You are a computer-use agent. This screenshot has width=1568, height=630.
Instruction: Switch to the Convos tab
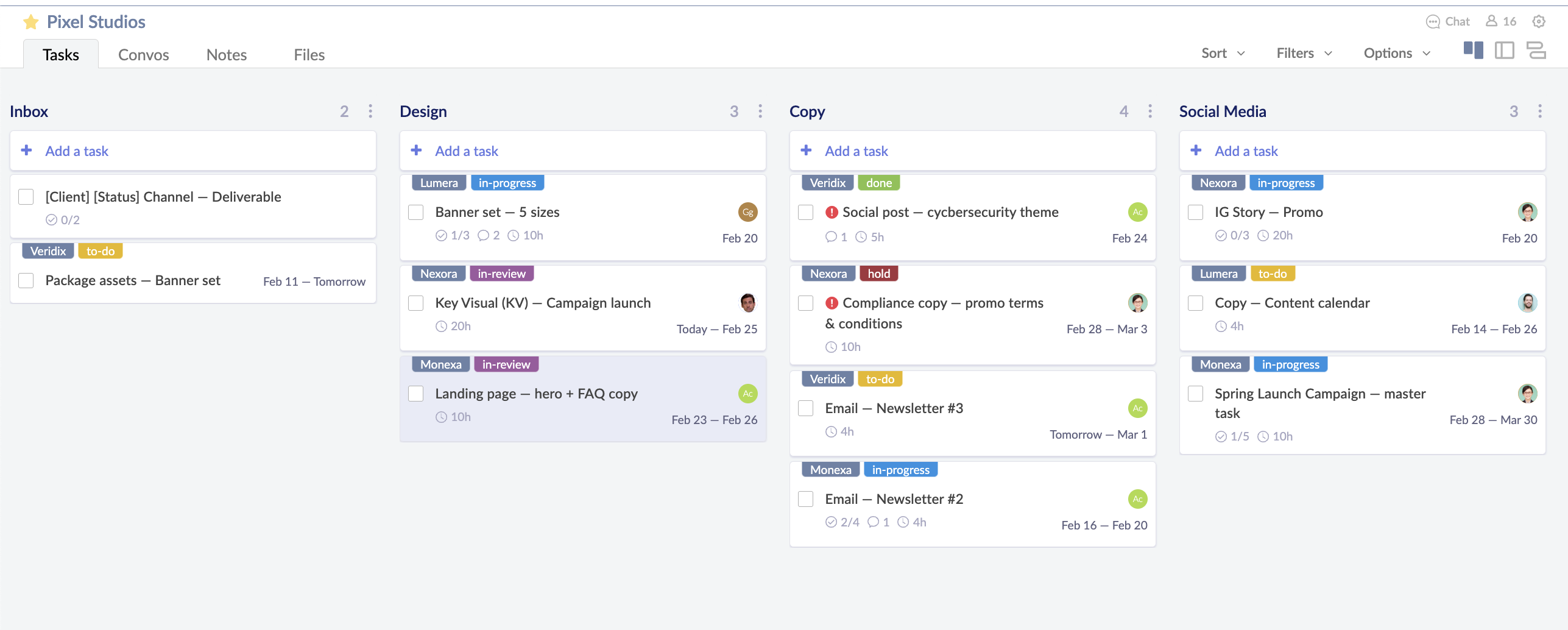click(x=143, y=55)
